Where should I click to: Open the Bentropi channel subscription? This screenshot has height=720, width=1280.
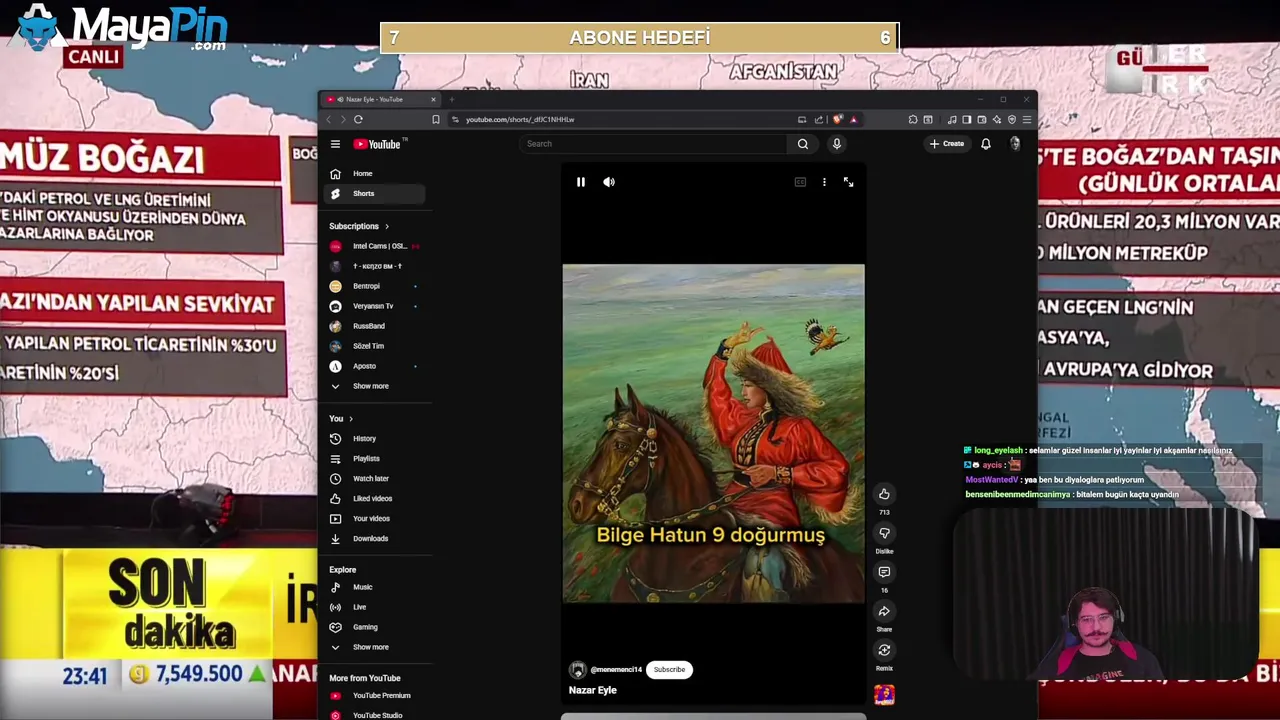pyautogui.click(x=376, y=286)
